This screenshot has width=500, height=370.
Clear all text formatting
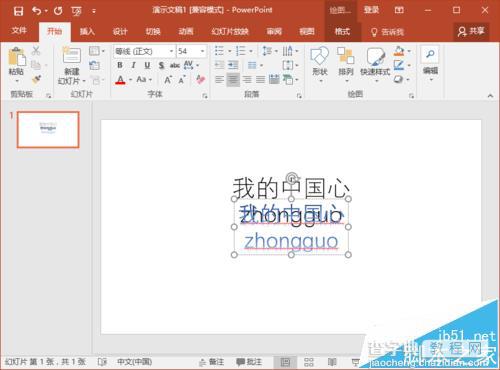tap(200, 79)
